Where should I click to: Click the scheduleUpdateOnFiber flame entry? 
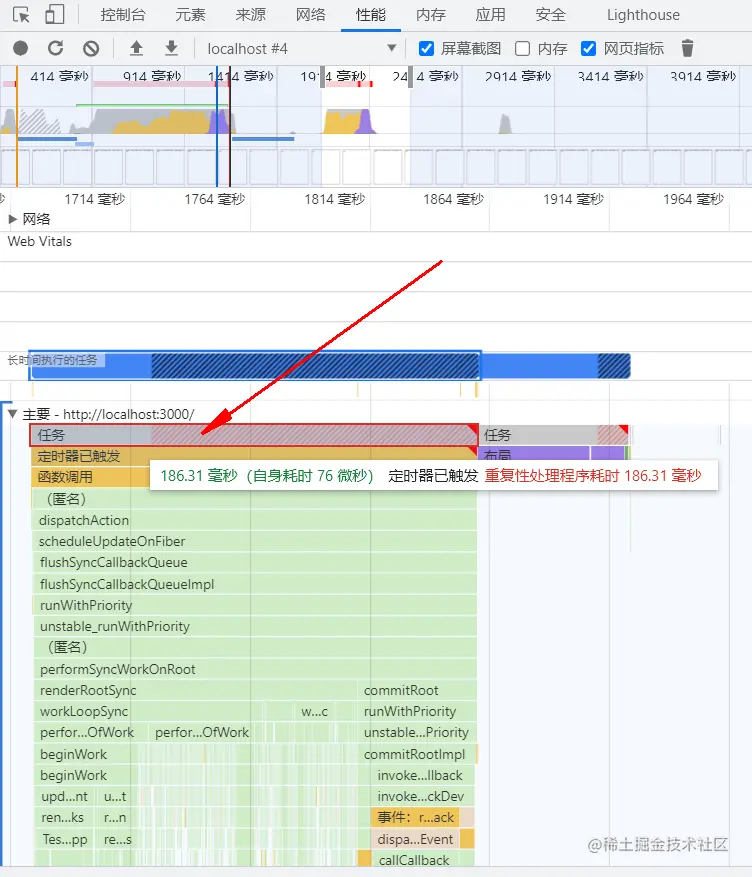click(x=254, y=541)
